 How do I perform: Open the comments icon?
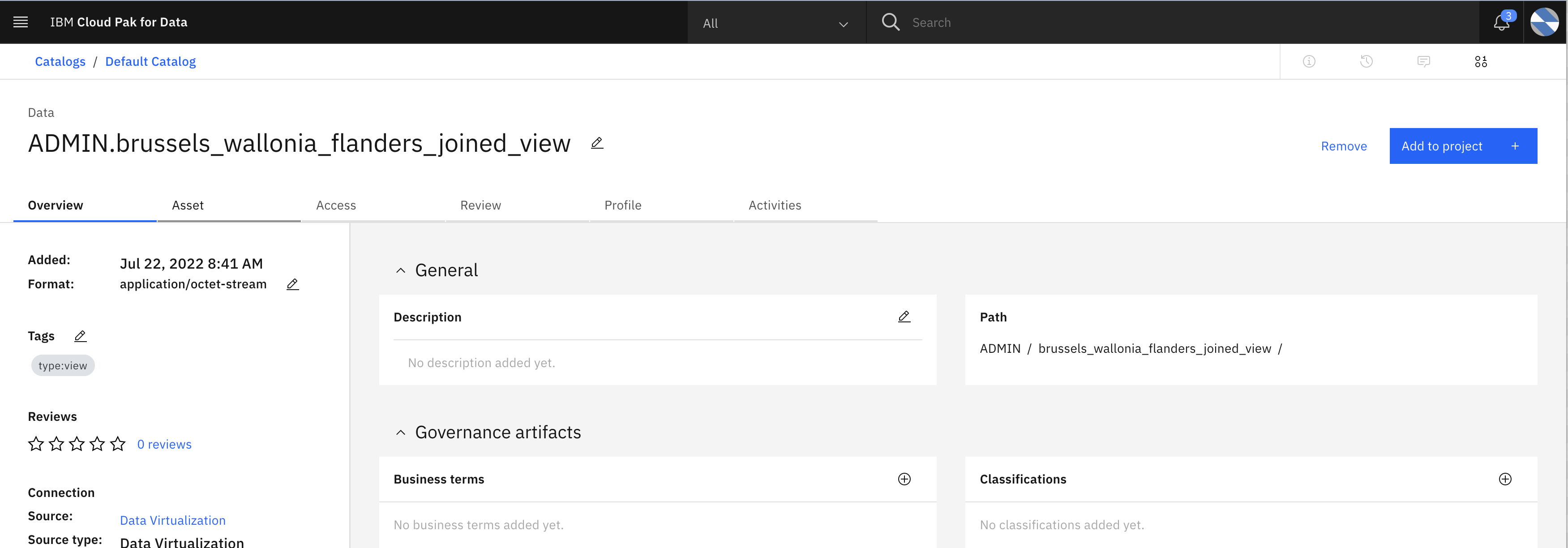click(1424, 61)
